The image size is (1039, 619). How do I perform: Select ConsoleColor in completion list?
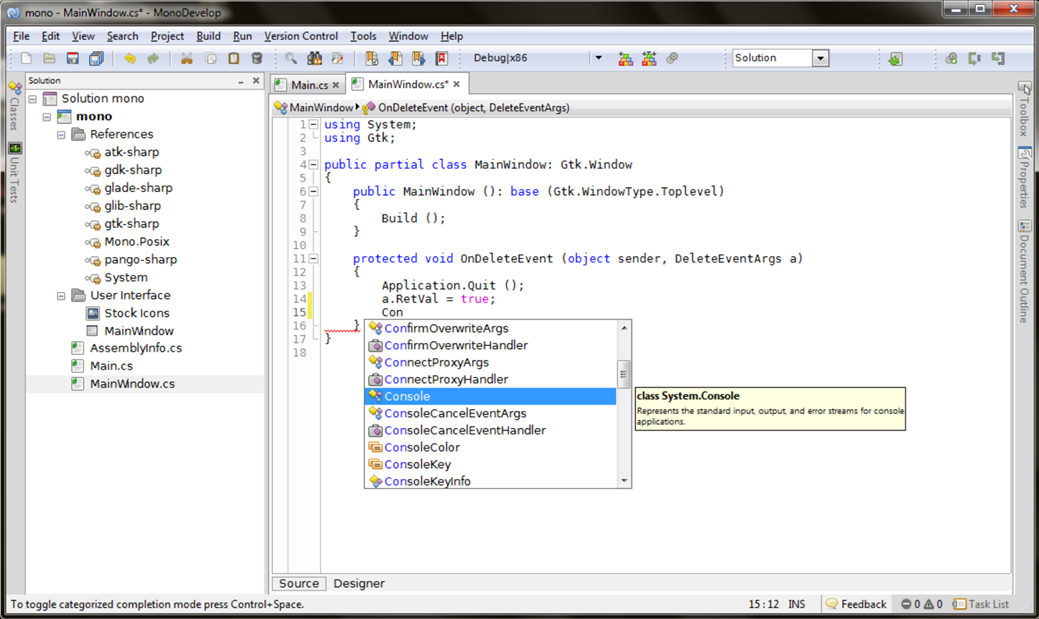point(490,447)
